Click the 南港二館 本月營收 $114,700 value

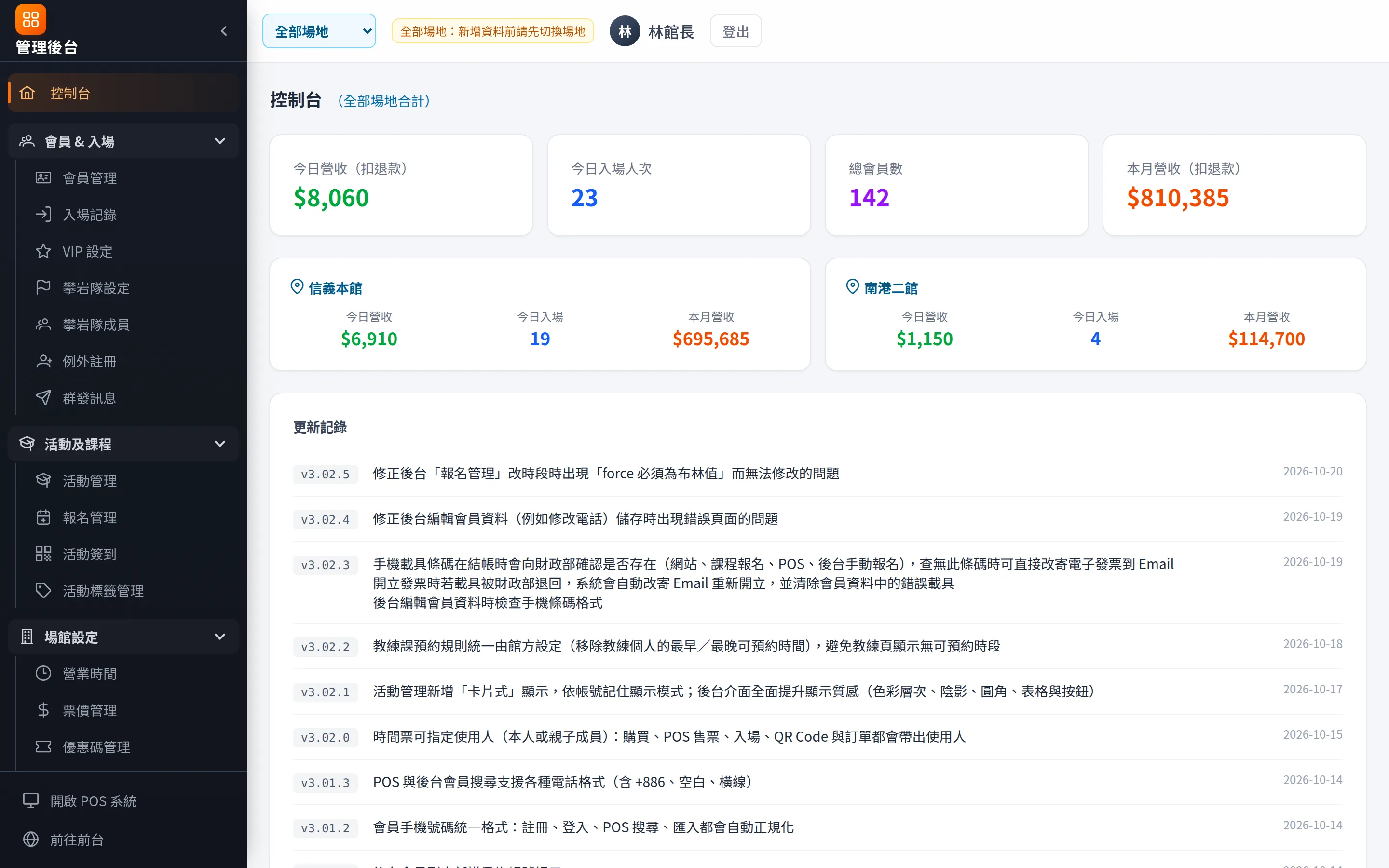coord(1266,339)
